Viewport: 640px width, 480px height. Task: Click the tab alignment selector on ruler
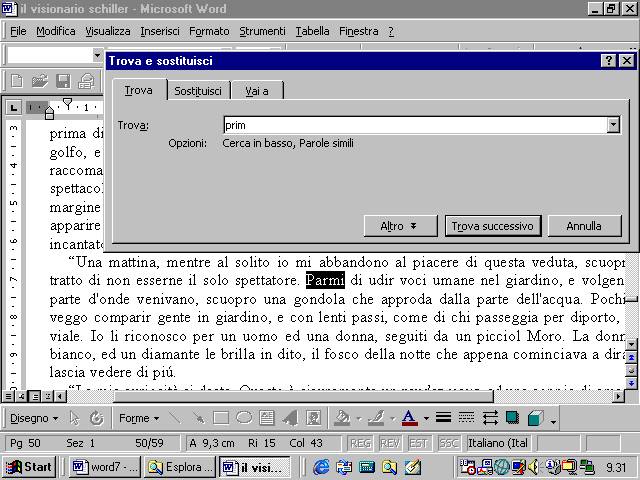point(13,108)
